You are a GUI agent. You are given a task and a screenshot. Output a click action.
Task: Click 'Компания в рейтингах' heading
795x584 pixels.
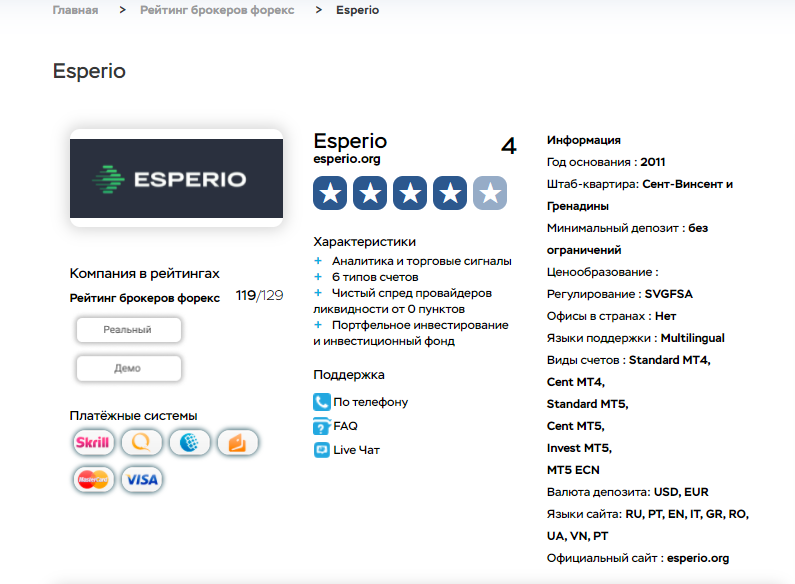(x=144, y=274)
